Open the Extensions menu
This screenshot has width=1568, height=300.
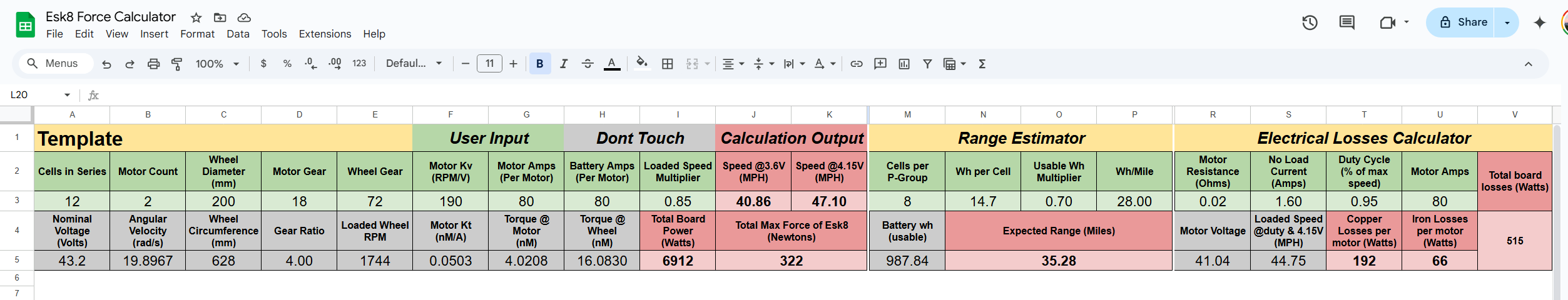(325, 34)
